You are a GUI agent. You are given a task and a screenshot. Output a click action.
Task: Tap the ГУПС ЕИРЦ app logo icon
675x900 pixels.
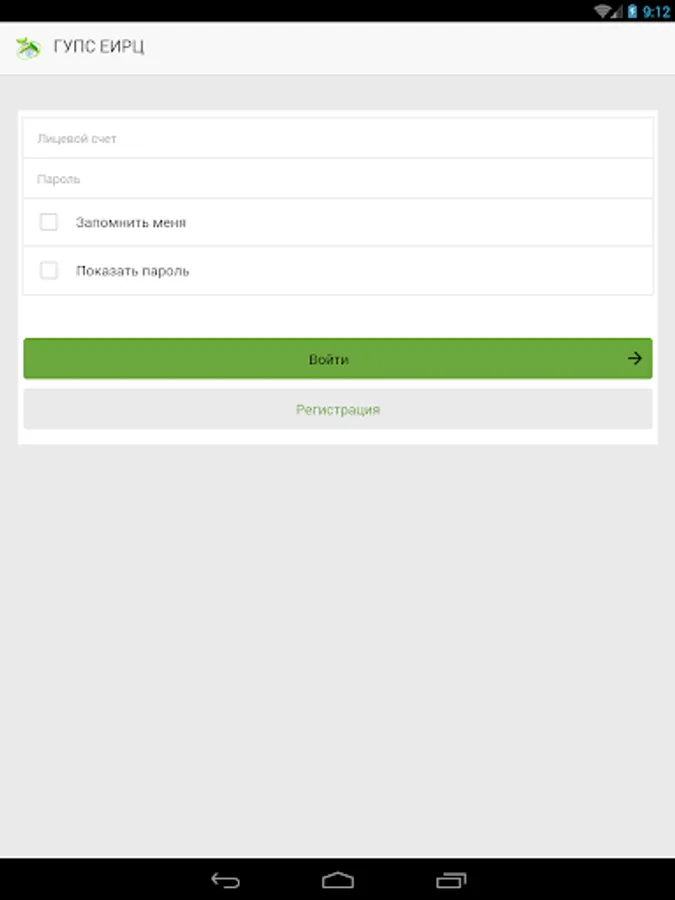[x=28, y=48]
